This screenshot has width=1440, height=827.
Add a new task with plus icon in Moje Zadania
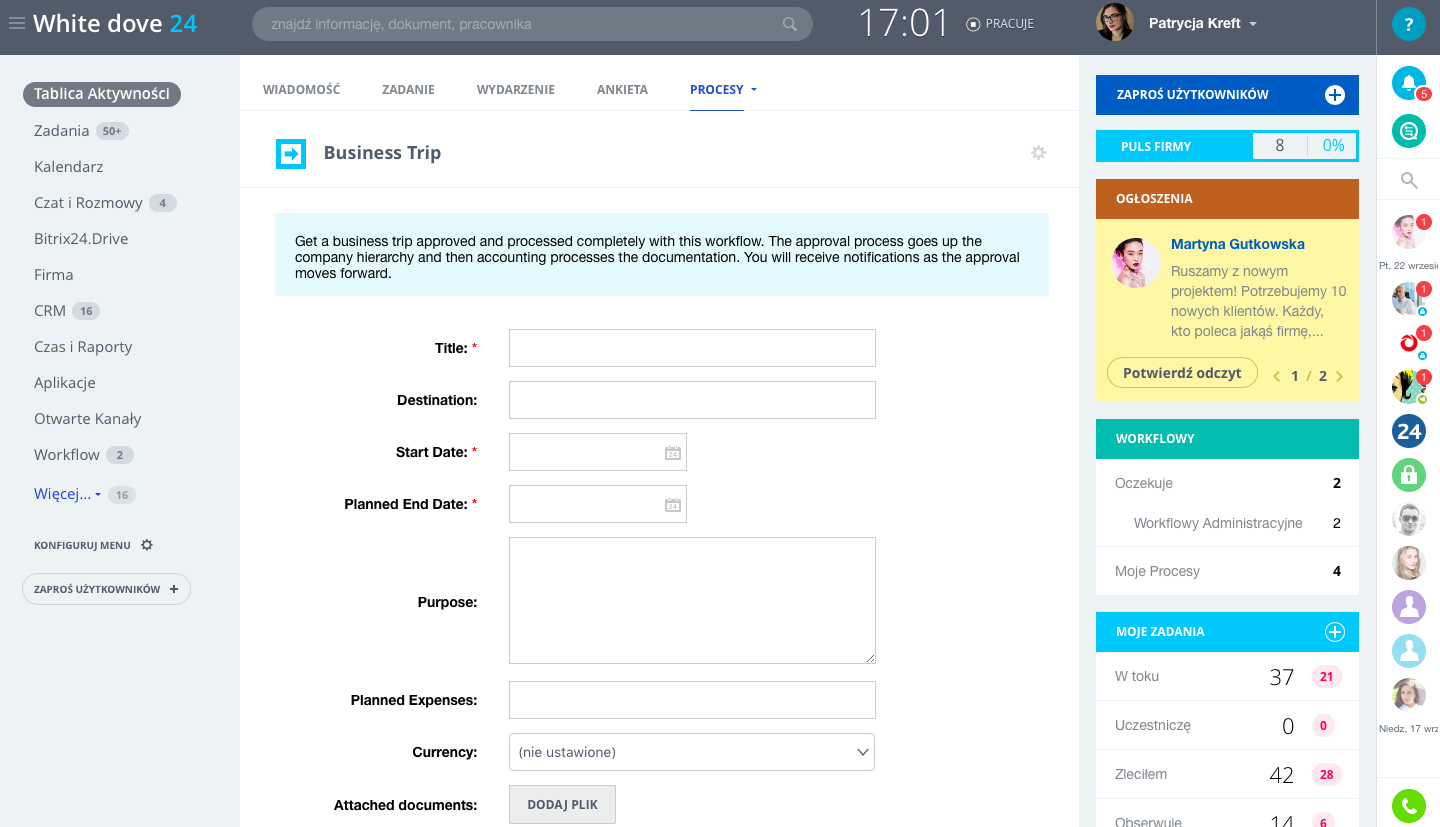pos(1334,632)
